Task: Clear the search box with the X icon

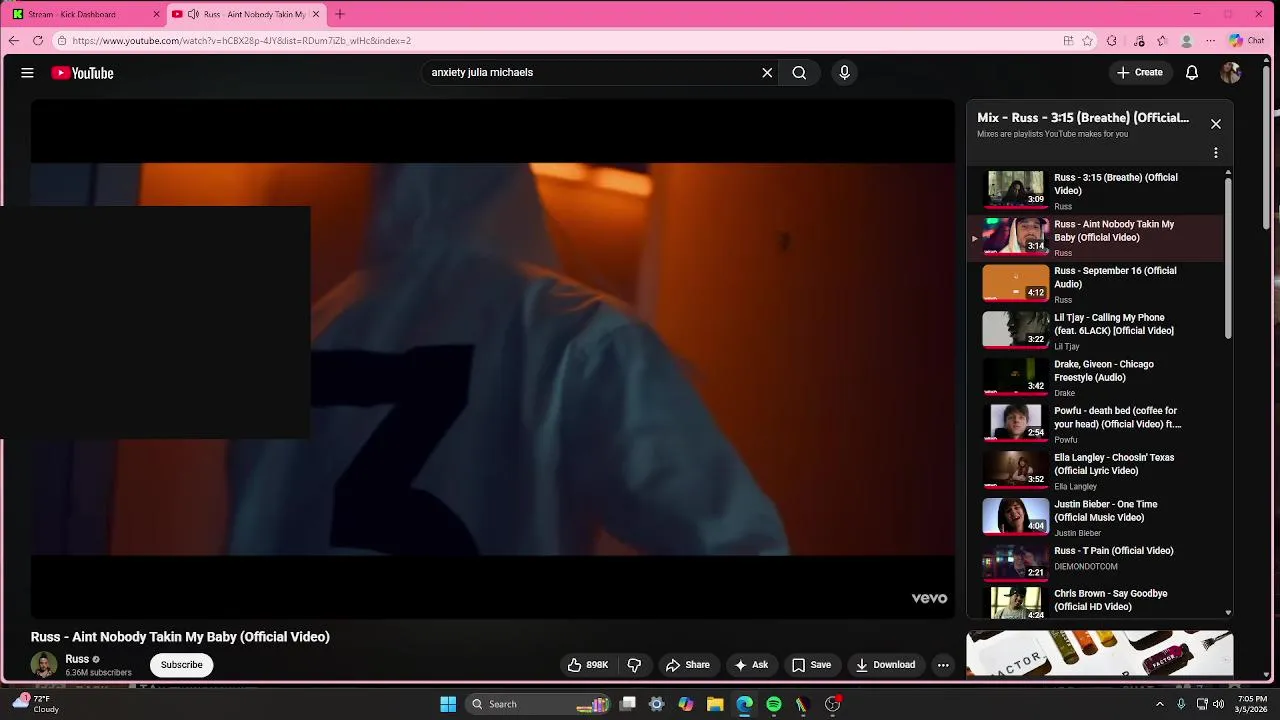Action: tap(767, 73)
